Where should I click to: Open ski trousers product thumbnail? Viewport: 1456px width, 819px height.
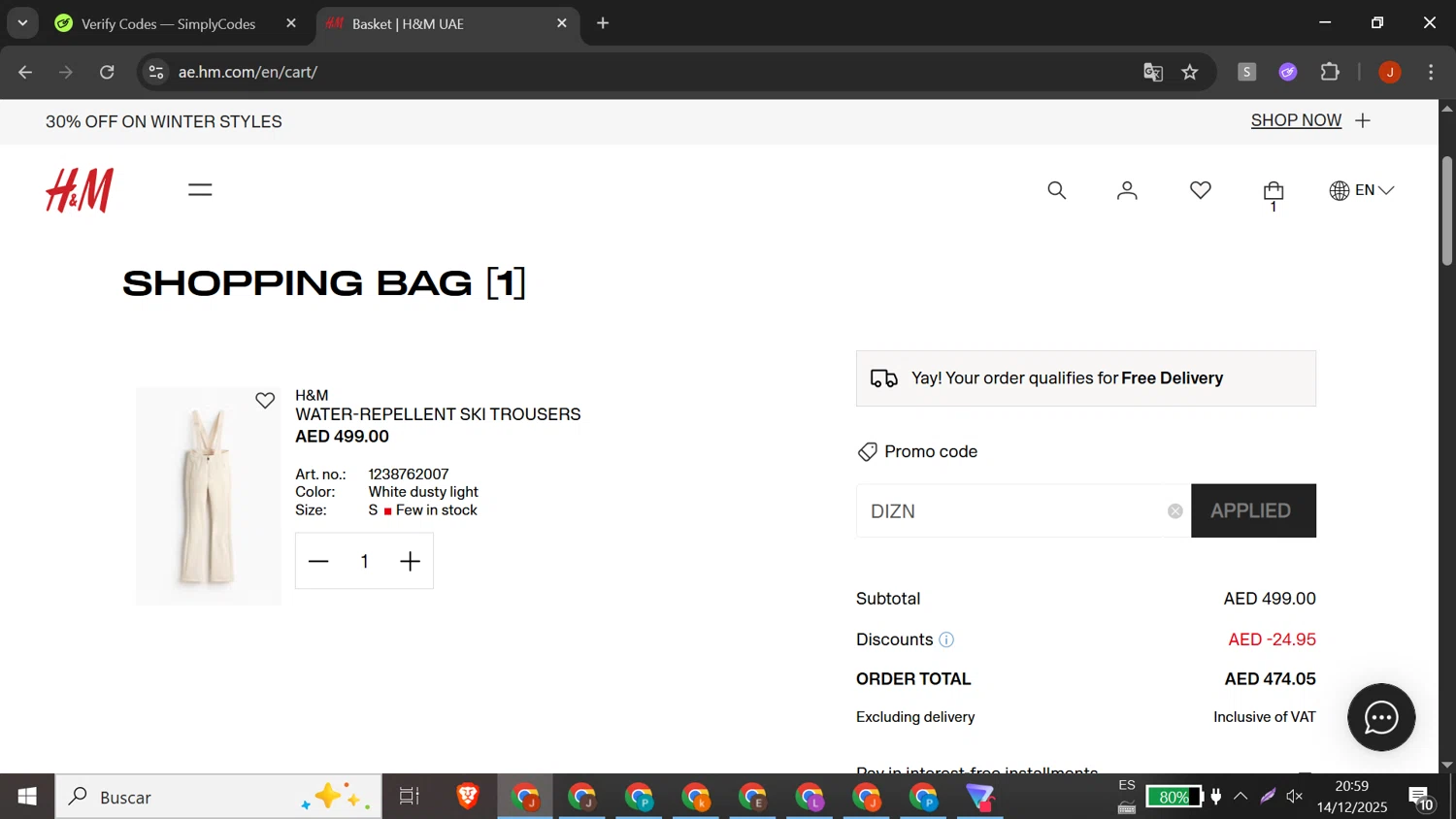(x=208, y=496)
